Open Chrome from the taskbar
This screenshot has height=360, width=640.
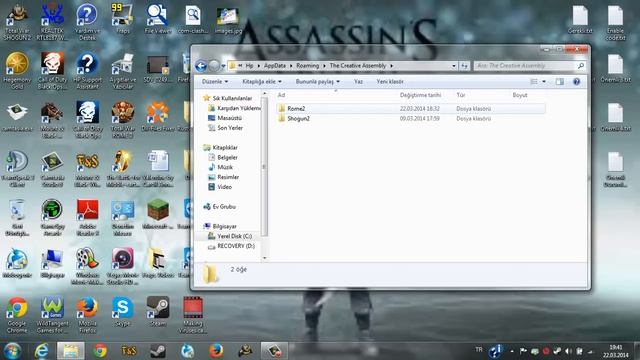(x=100, y=351)
